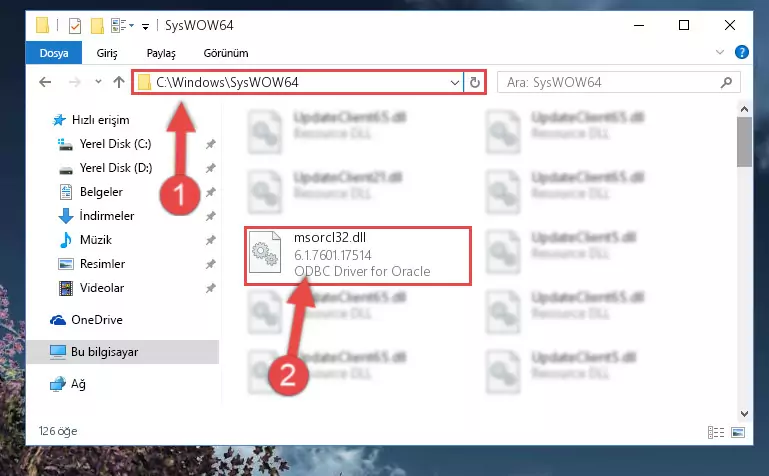Click the Müzik note icon
This screenshot has height=476, width=769.
click(x=66, y=240)
